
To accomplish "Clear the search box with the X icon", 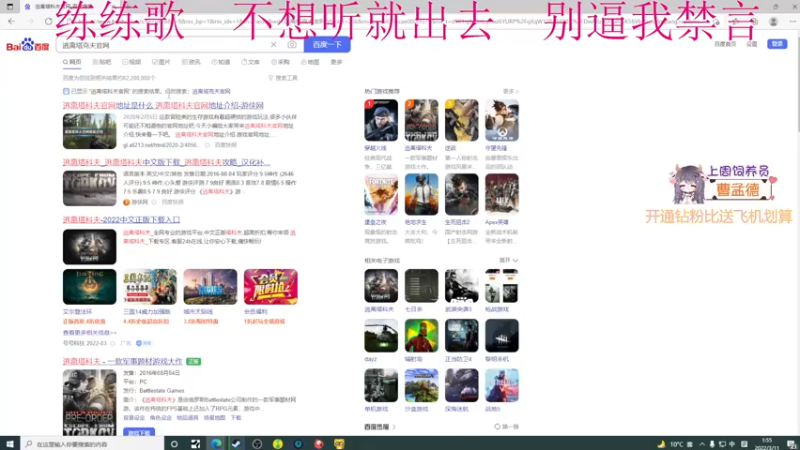I will coord(273,45).
